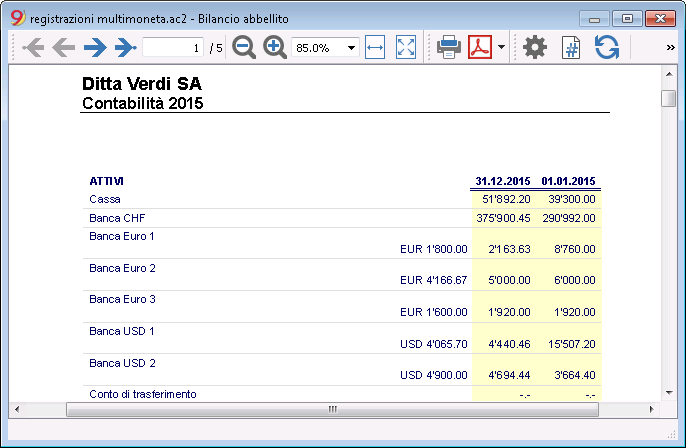Screen dimensions: 686x448
Task: Export report to PDF icon
Action: point(480,47)
